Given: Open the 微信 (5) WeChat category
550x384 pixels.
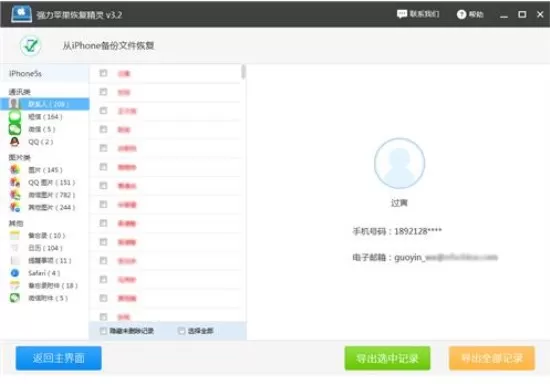Looking at the screenshot, I should point(41,129).
